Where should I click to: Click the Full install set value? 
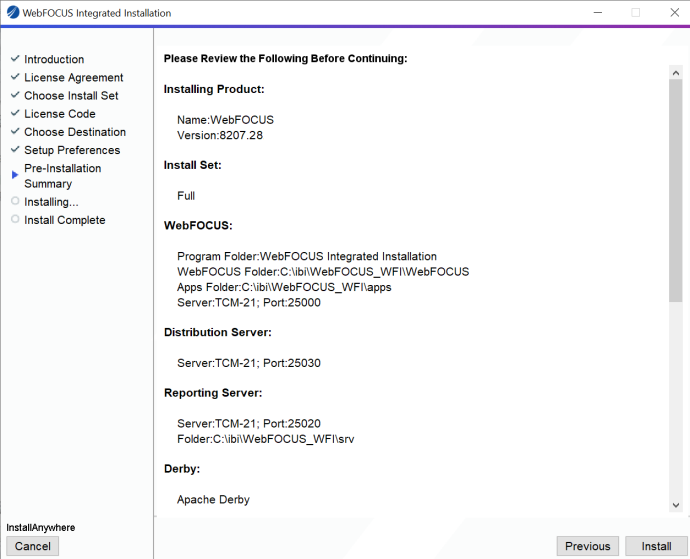click(186, 196)
